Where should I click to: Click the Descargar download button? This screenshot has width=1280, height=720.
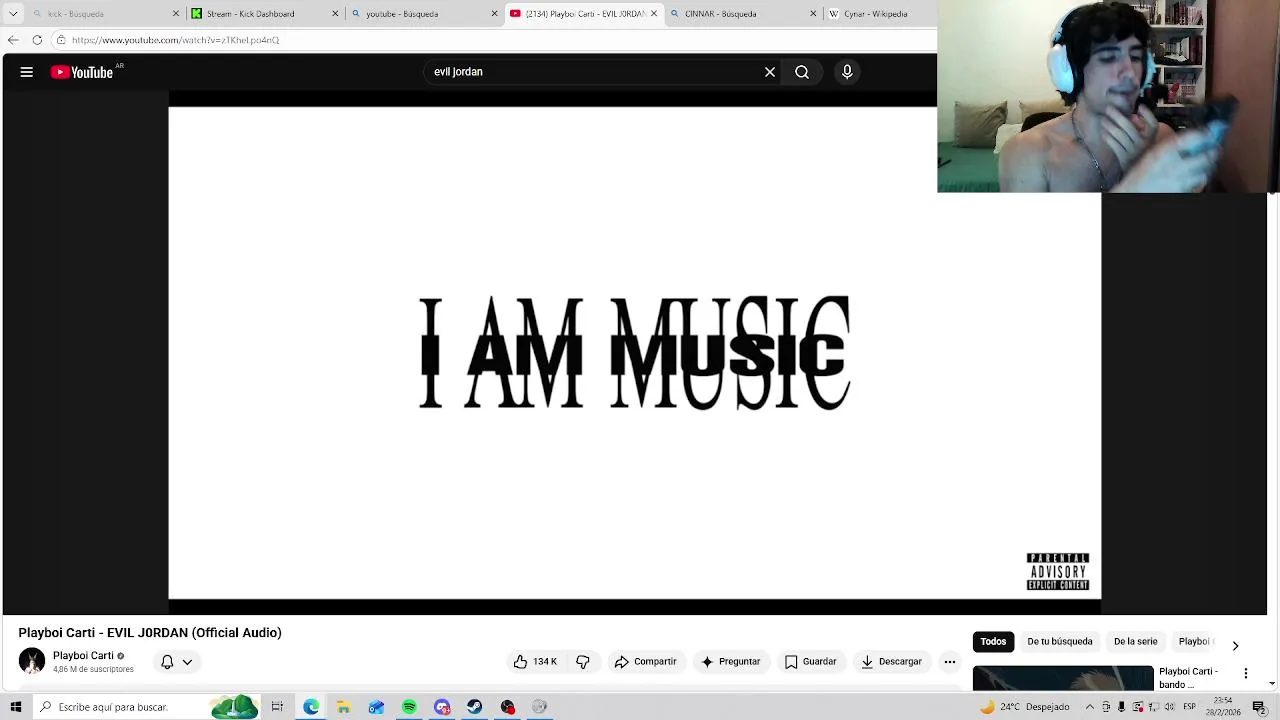click(891, 662)
